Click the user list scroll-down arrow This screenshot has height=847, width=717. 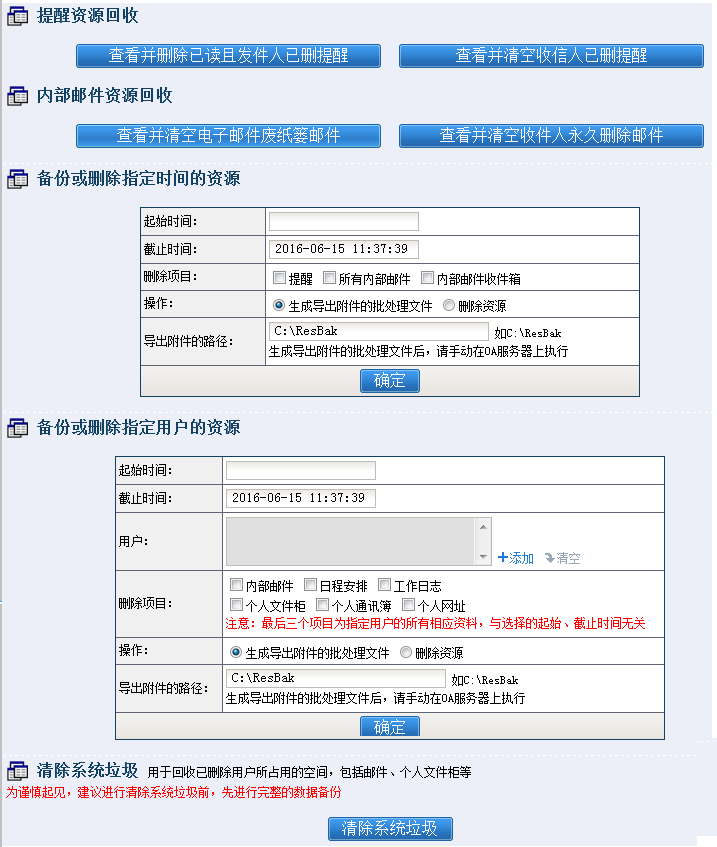tap(483, 557)
